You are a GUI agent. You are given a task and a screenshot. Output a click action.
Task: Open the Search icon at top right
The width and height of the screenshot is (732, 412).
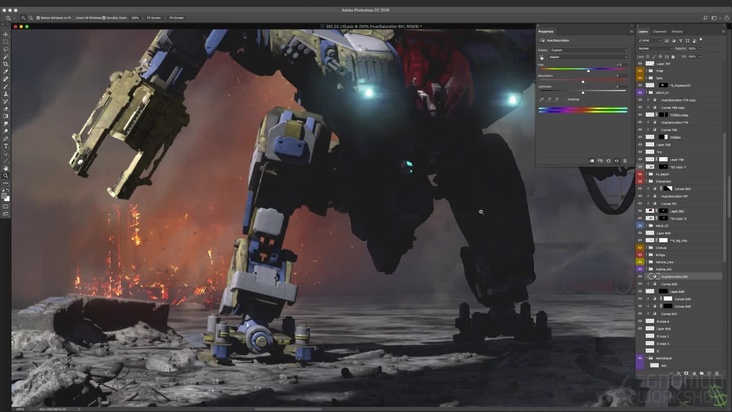705,18
